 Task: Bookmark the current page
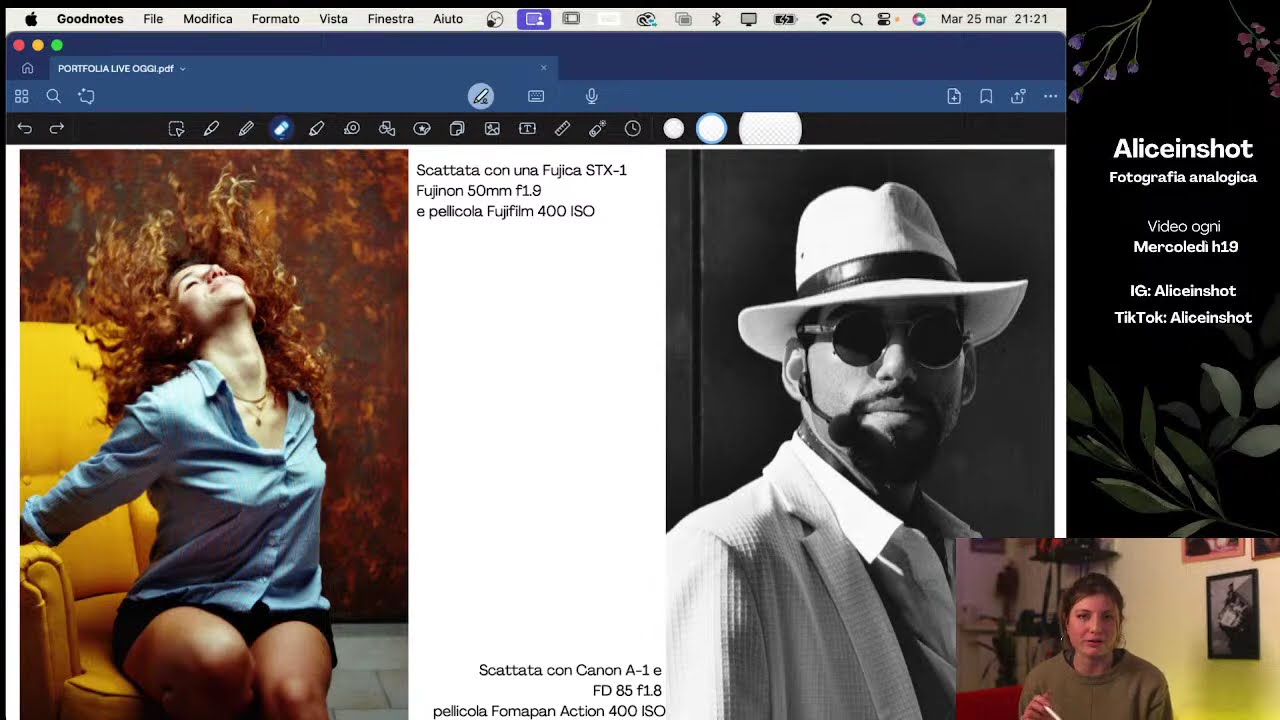(x=986, y=96)
